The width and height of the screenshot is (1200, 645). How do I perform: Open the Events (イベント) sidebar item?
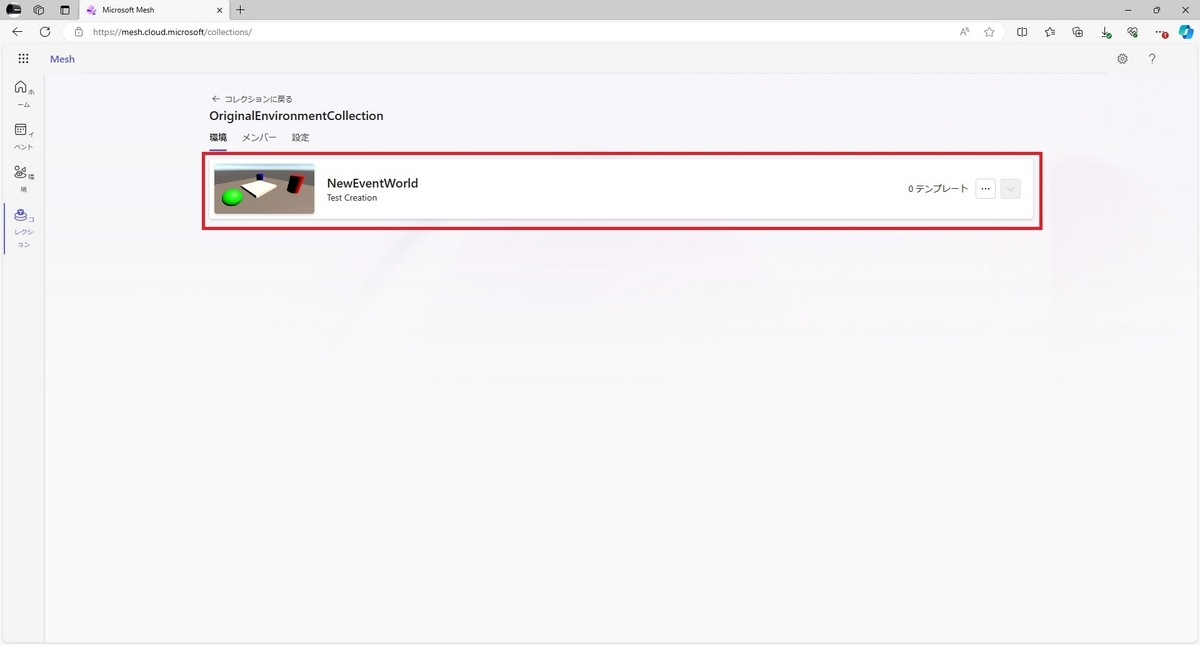coord(23,137)
